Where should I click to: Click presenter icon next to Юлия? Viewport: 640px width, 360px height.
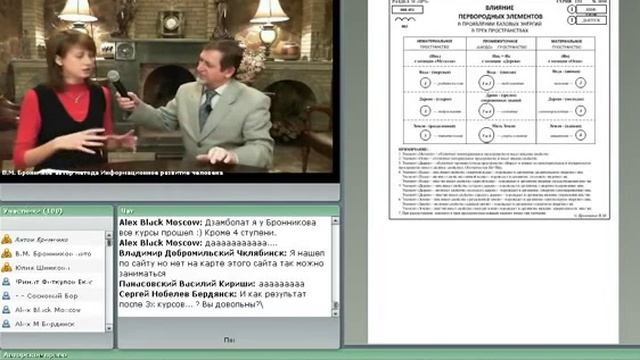coord(7,267)
